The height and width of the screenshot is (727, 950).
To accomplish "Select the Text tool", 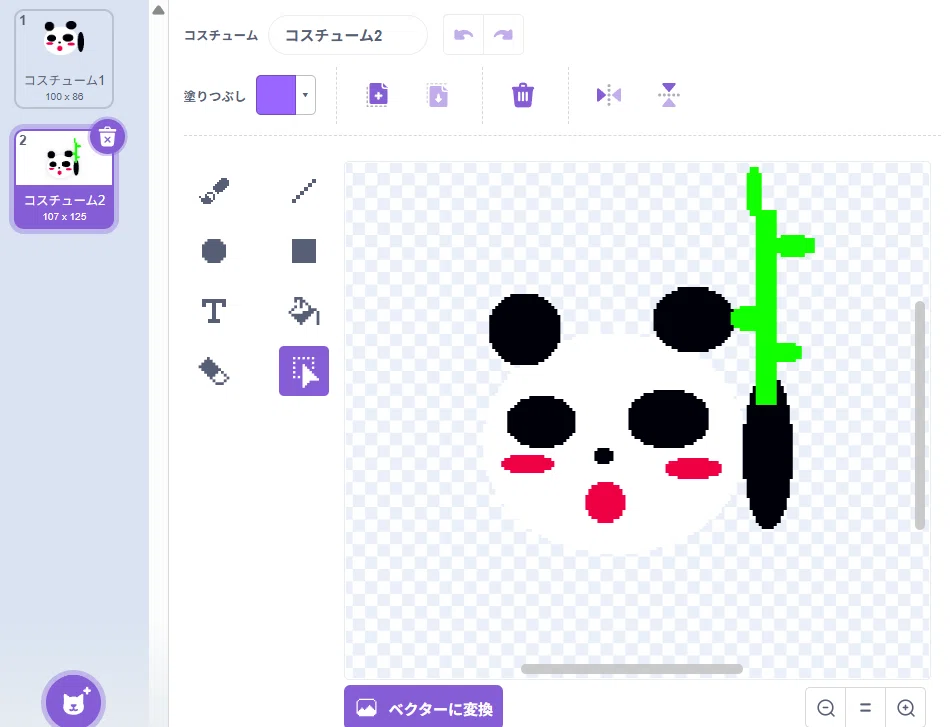I will click(214, 311).
